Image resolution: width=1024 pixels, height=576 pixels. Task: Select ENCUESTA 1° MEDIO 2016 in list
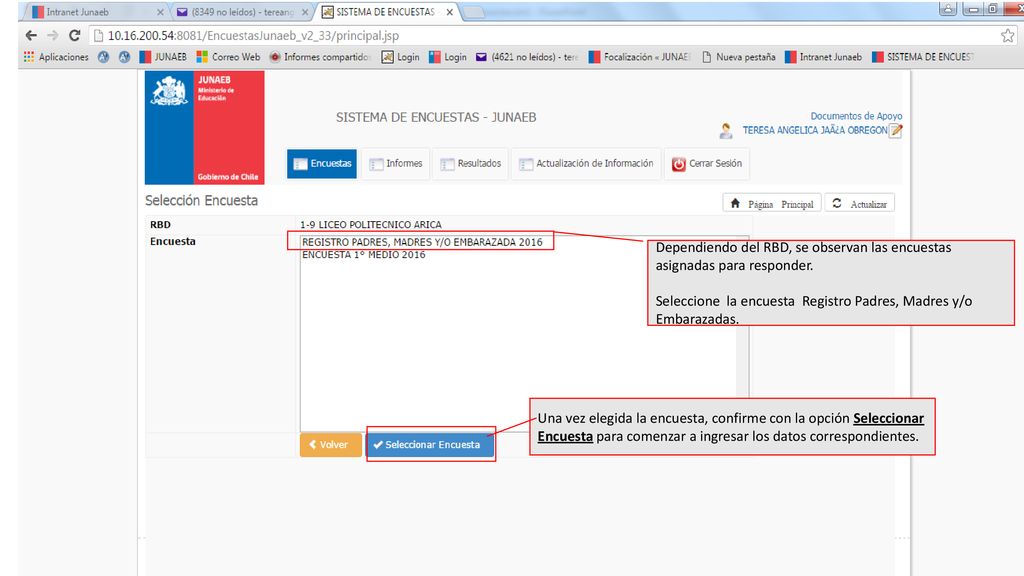(x=364, y=255)
